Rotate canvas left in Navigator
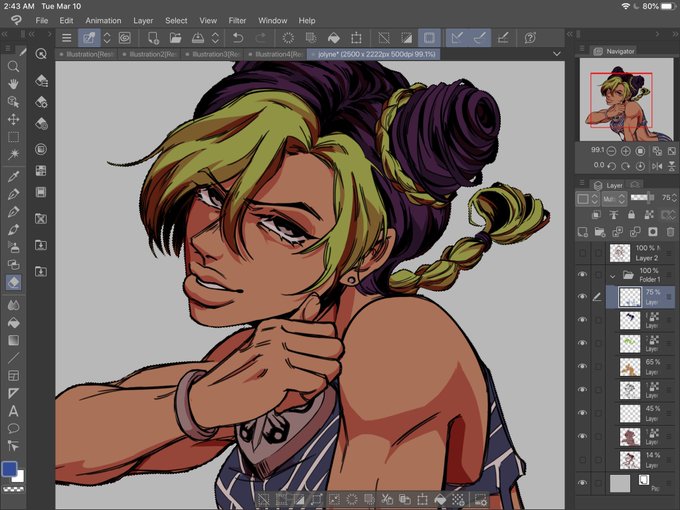This screenshot has height=510, width=680. (611, 166)
